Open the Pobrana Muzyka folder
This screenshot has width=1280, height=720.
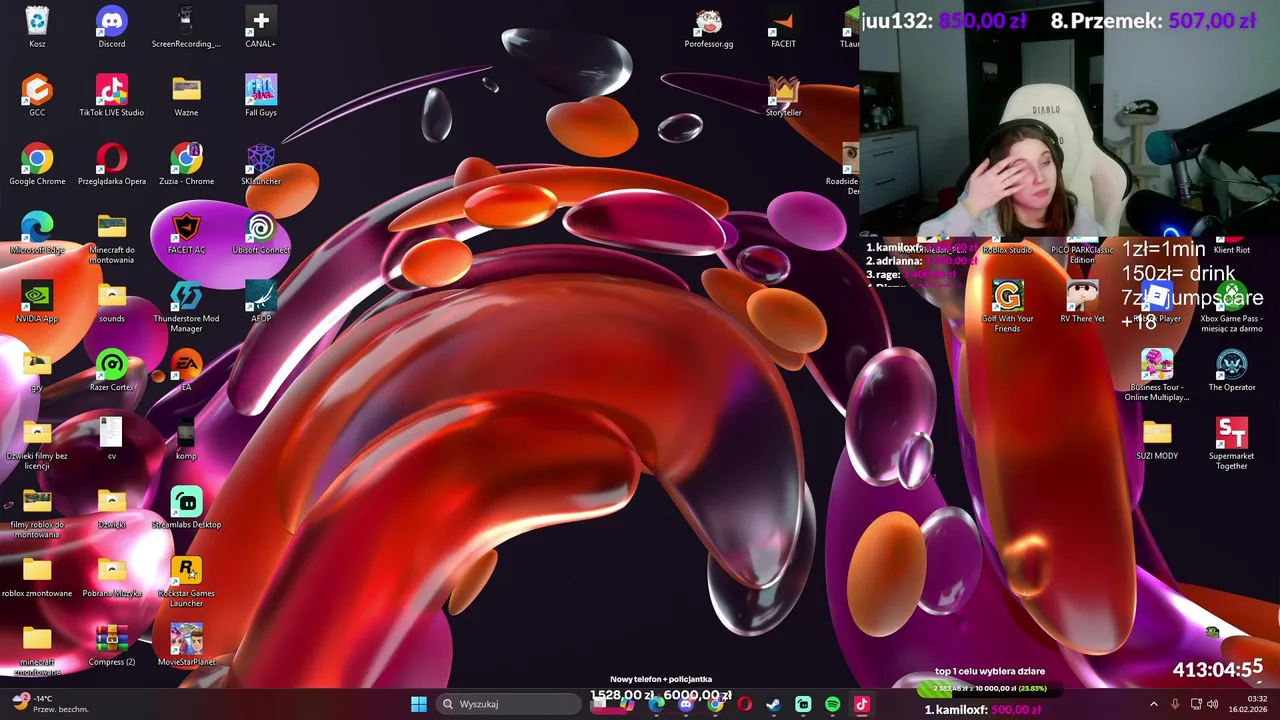[x=112, y=578]
